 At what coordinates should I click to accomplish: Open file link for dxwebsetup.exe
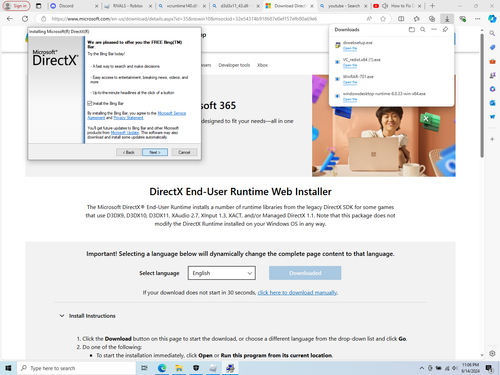(350, 48)
